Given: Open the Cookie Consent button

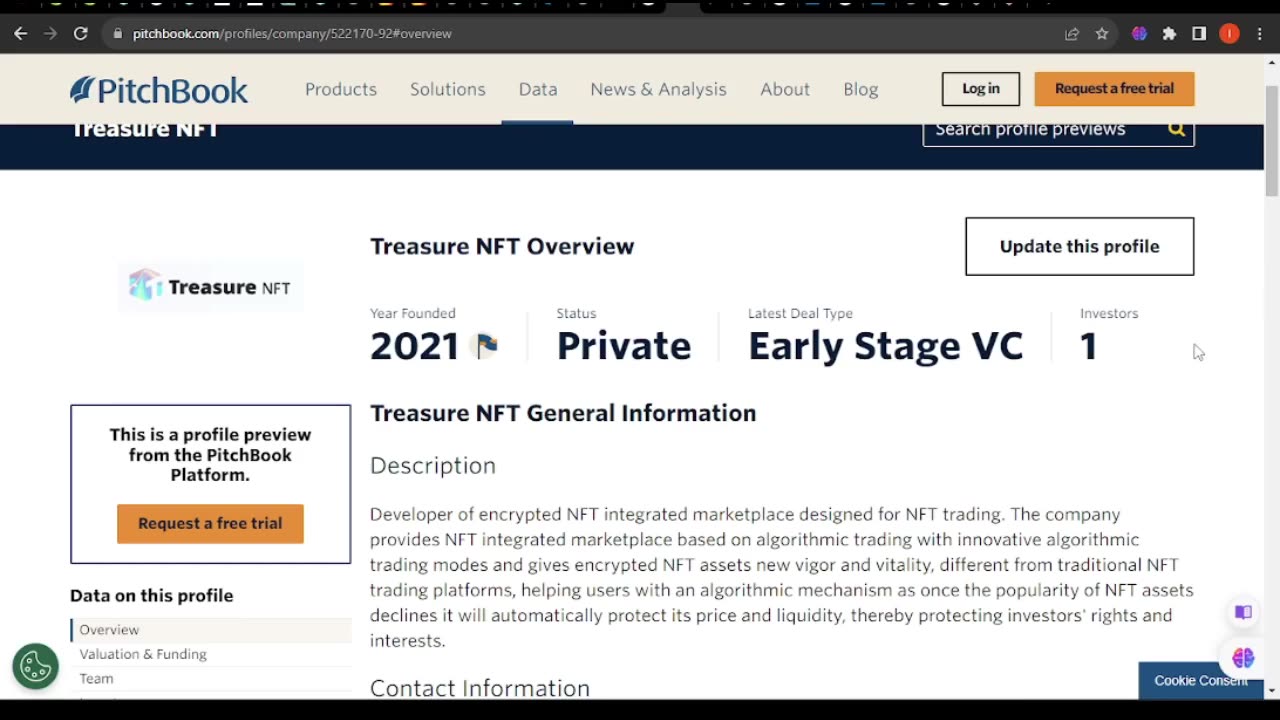Looking at the screenshot, I should point(1200,680).
